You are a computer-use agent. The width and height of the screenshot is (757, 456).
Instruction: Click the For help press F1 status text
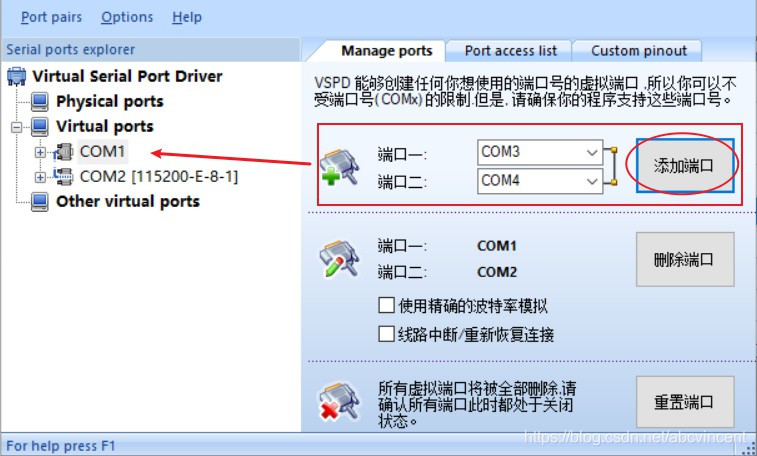click(61, 446)
